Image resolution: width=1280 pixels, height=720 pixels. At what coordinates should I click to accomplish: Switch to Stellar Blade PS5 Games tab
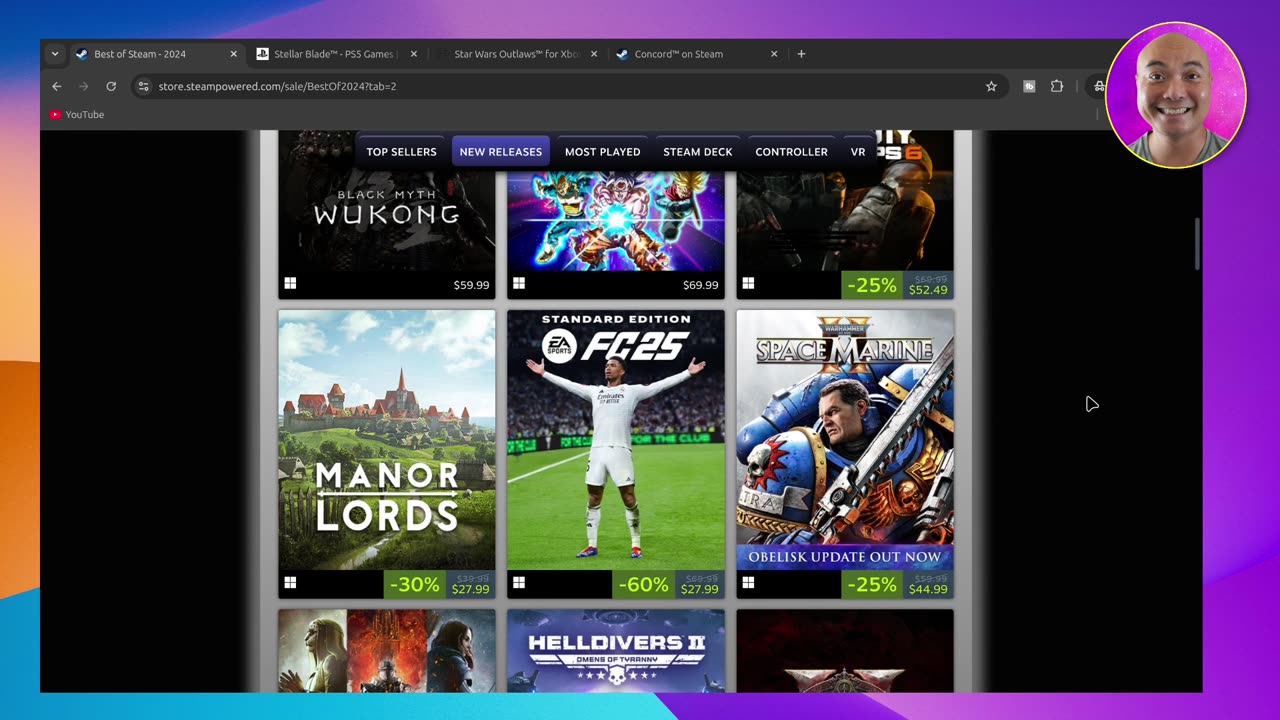[x=336, y=54]
